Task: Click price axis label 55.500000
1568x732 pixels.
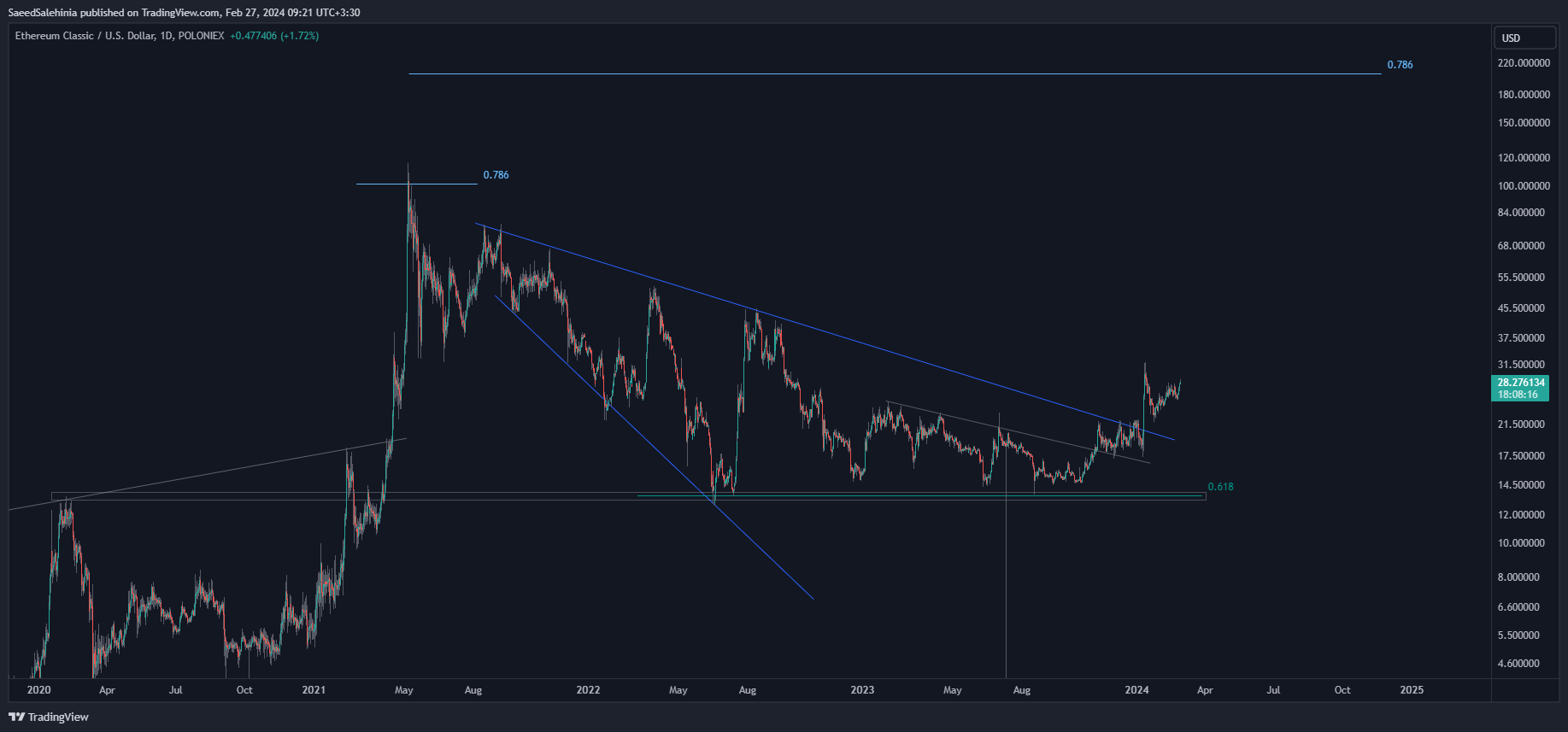Action: pos(1521,278)
